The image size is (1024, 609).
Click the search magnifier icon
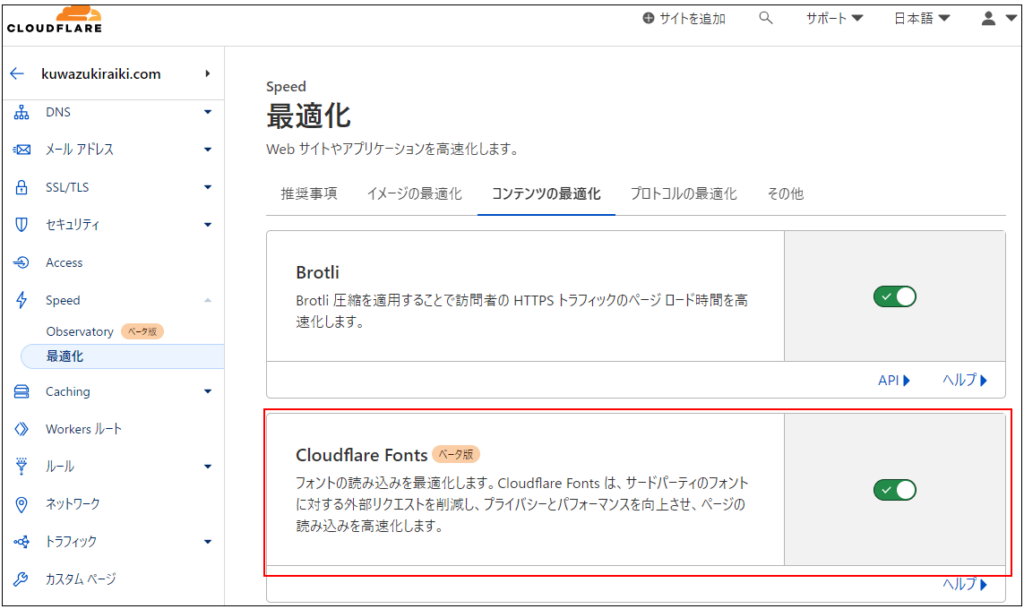766,18
